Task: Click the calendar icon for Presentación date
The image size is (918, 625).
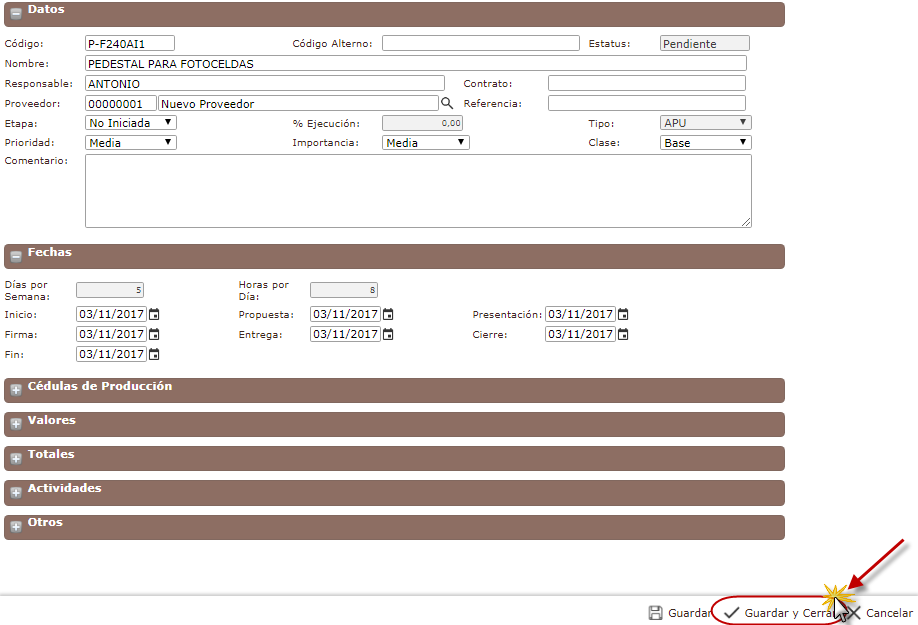Action: [623, 314]
